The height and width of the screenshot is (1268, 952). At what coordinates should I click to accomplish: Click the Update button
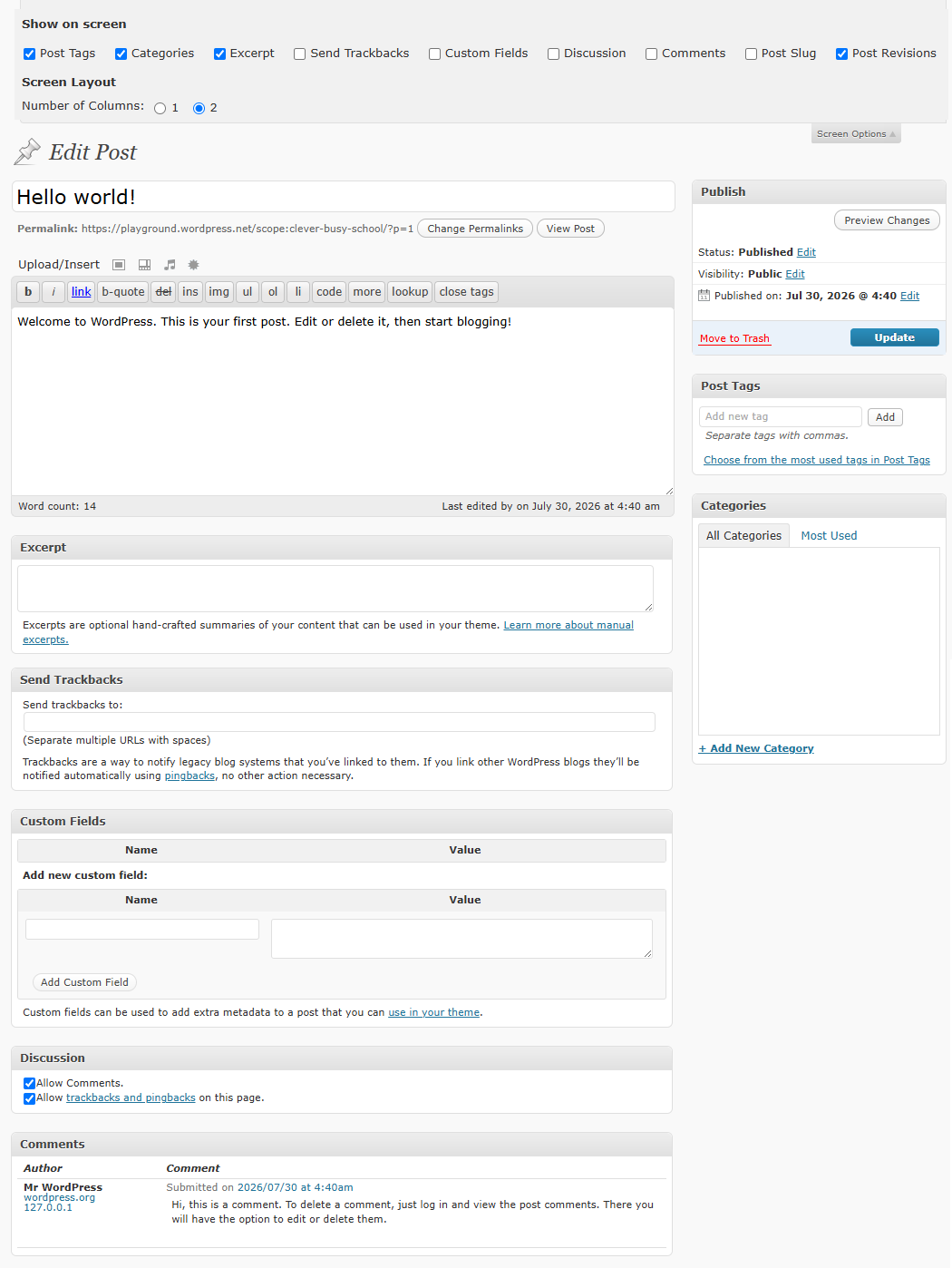[894, 337]
